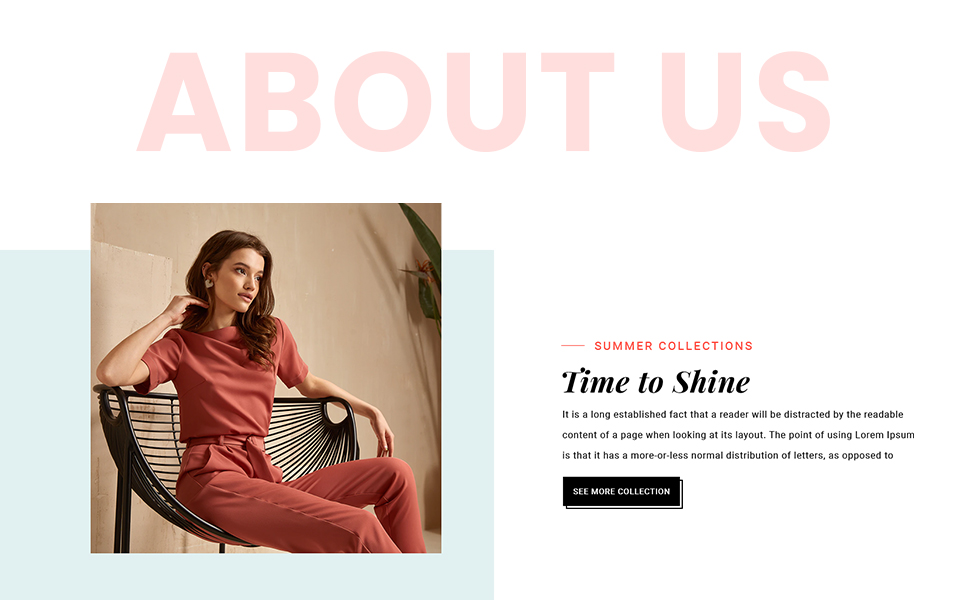Click the large ABOUT US heading

484,102
